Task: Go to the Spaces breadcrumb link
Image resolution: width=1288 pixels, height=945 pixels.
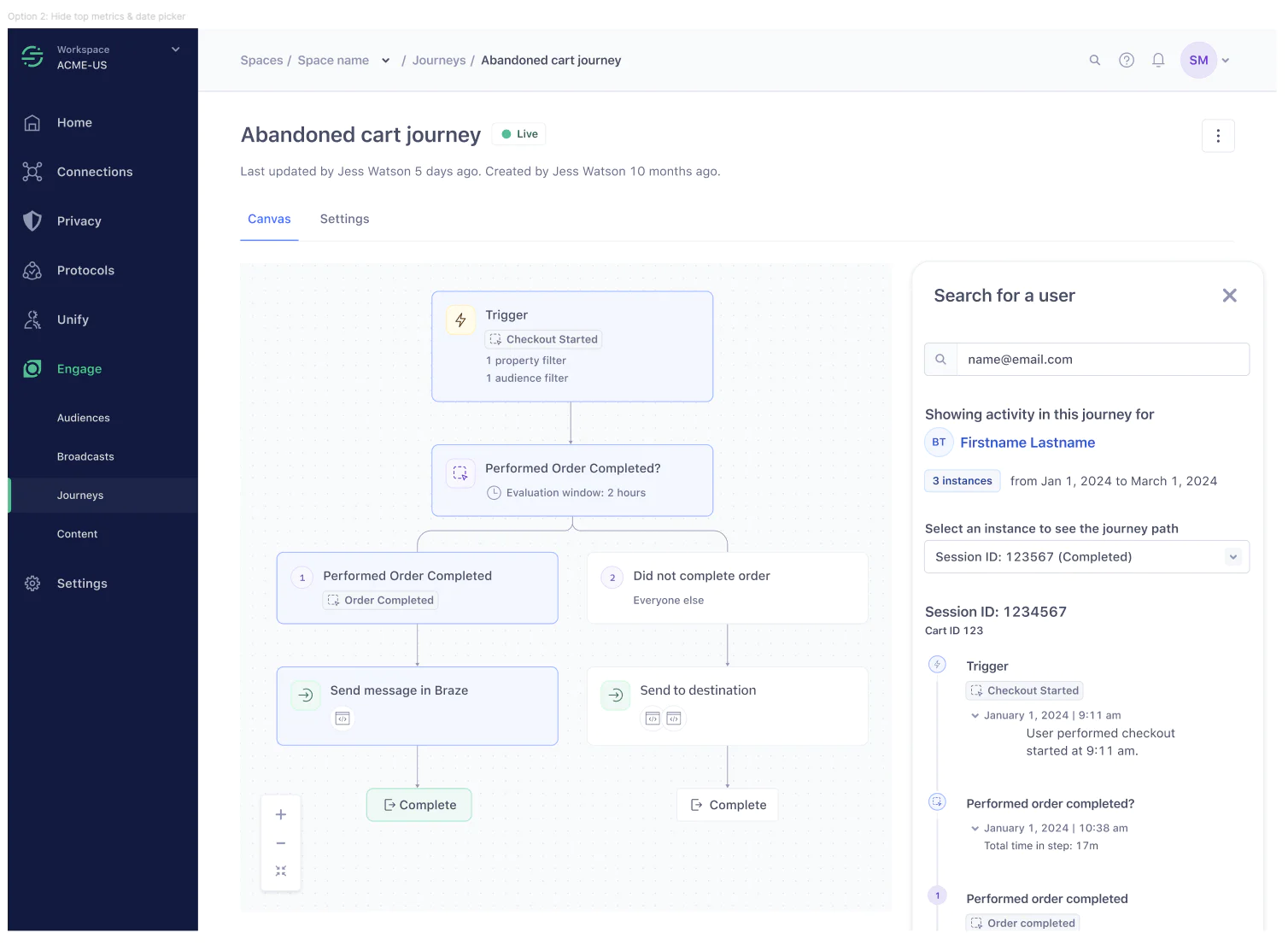Action: coord(261,61)
